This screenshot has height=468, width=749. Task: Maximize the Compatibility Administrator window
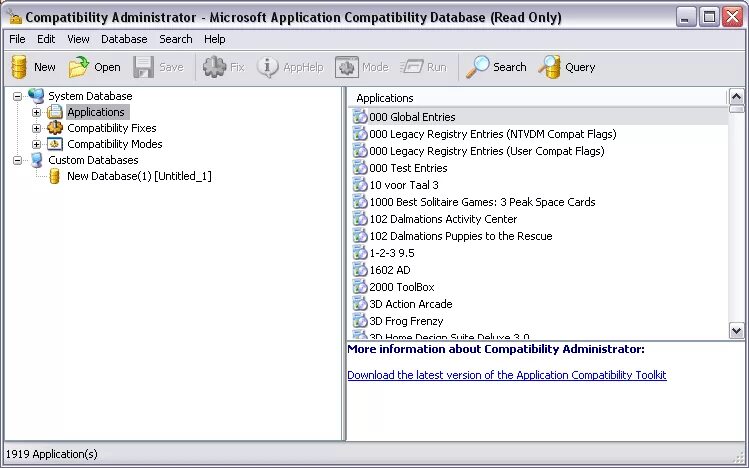click(709, 17)
